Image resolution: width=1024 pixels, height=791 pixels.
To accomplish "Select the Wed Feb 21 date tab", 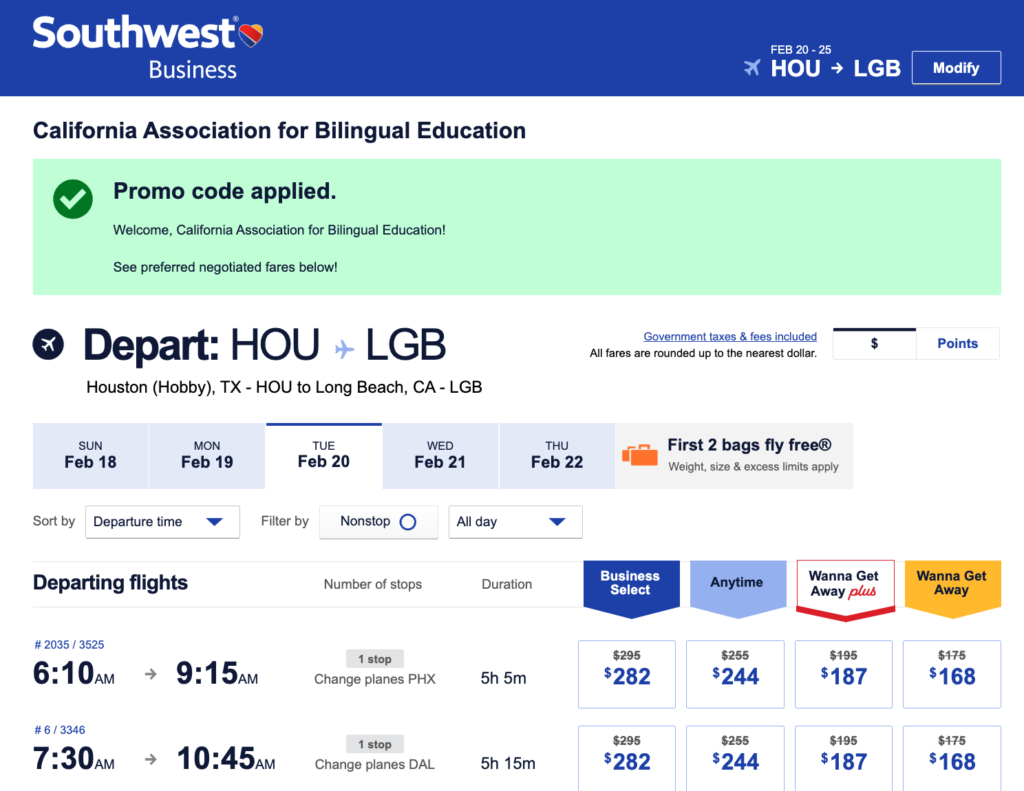I will coord(440,455).
